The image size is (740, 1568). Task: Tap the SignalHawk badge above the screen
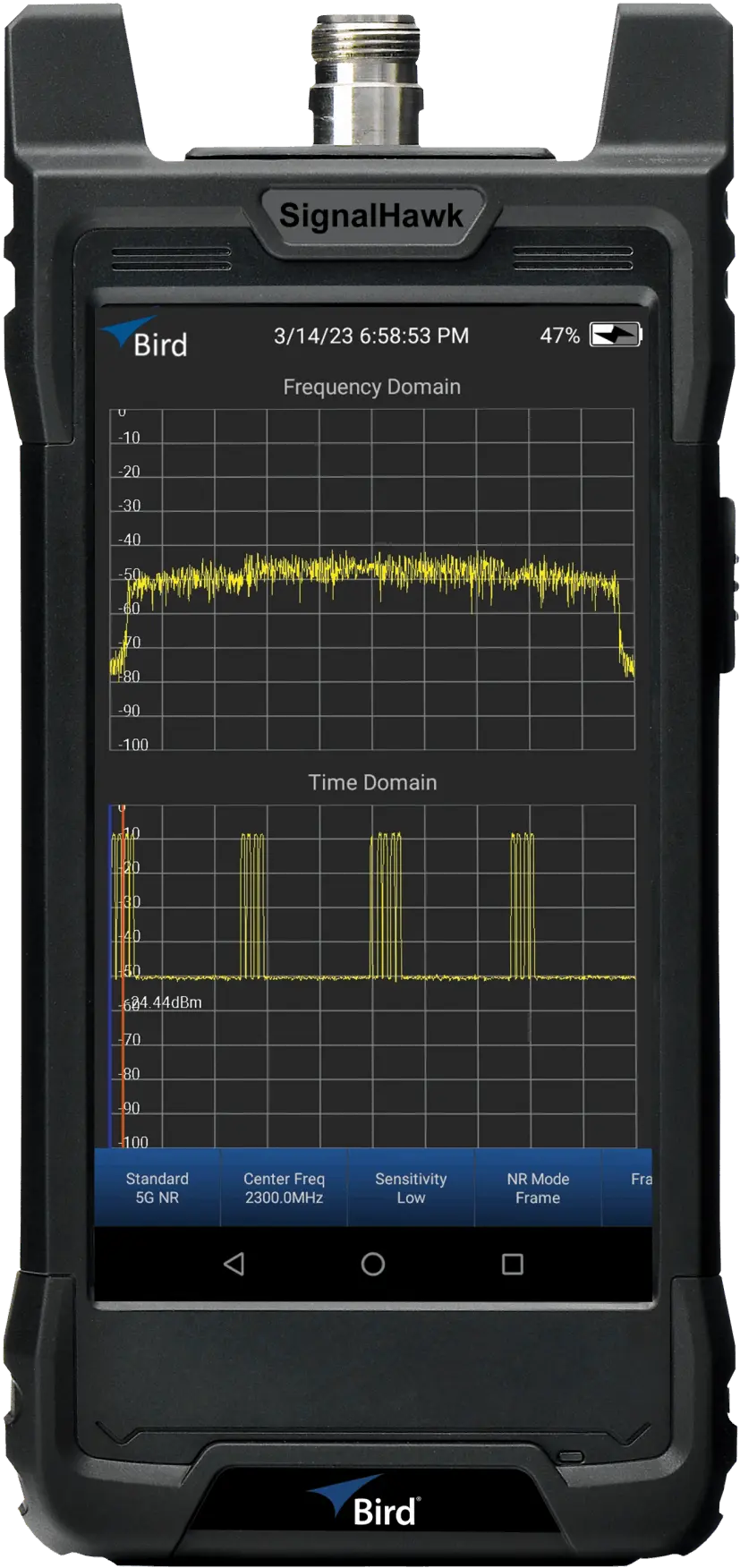pyautogui.click(x=370, y=216)
